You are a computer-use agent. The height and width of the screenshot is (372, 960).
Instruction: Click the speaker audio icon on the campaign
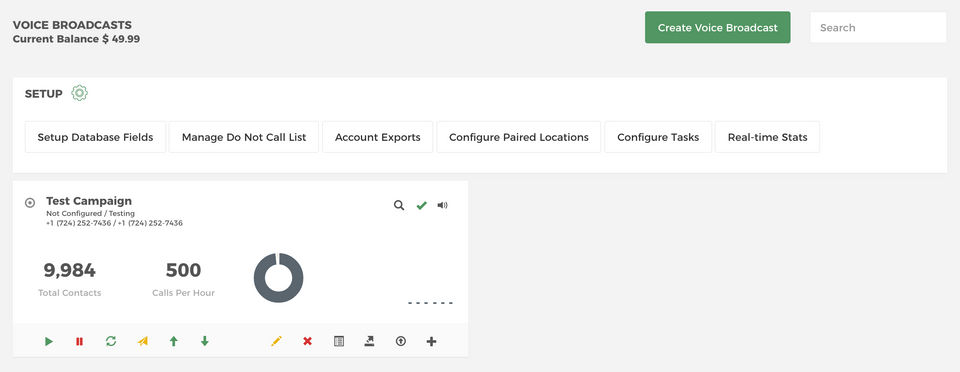(442, 206)
